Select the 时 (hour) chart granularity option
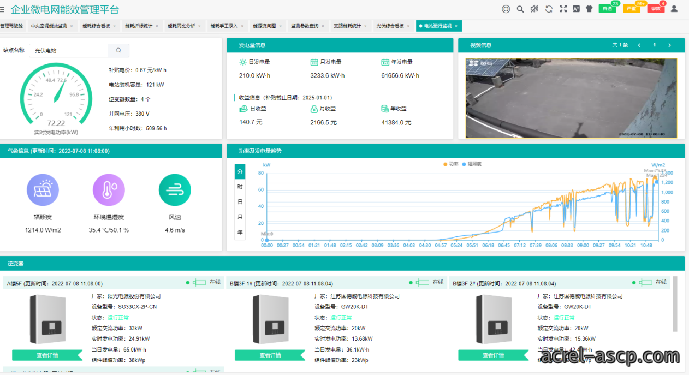690x376 pixels. [240, 186]
